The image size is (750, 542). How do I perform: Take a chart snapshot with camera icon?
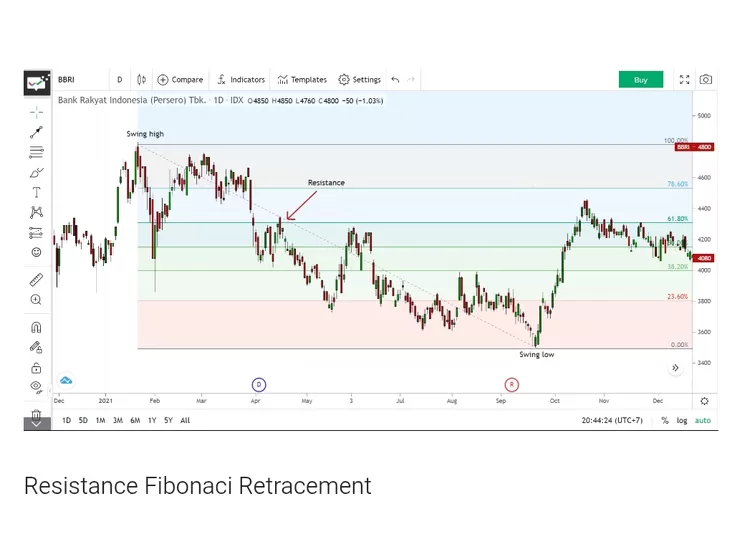[x=706, y=79]
